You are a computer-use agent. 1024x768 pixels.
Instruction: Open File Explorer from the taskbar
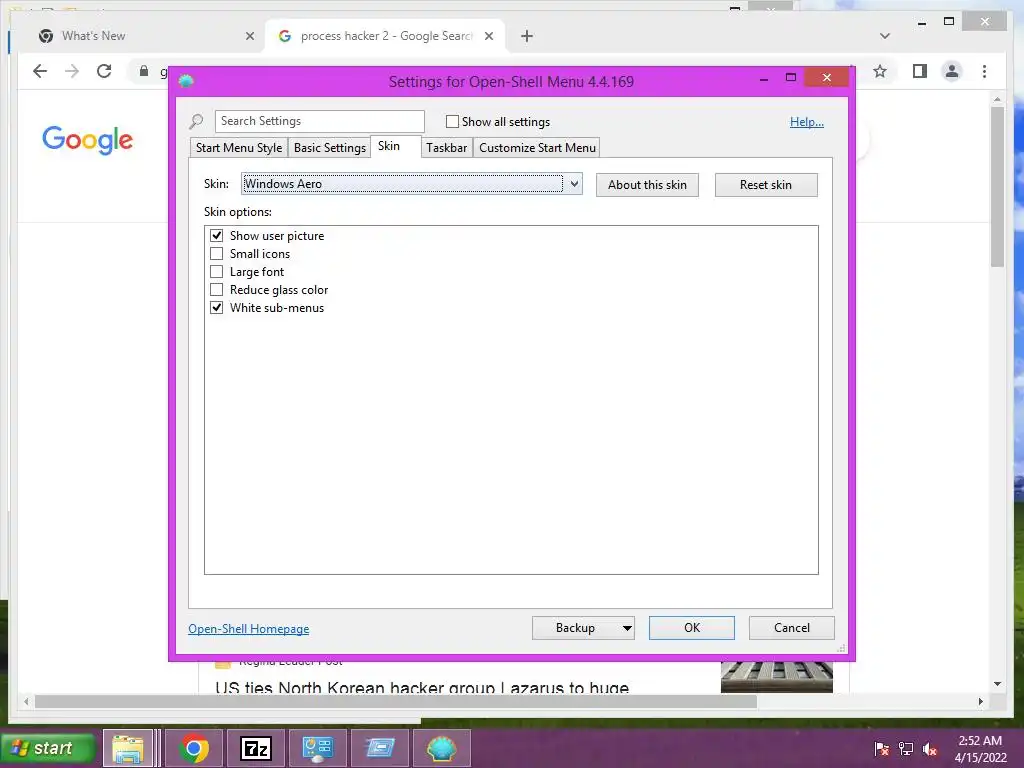pyautogui.click(x=128, y=748)
